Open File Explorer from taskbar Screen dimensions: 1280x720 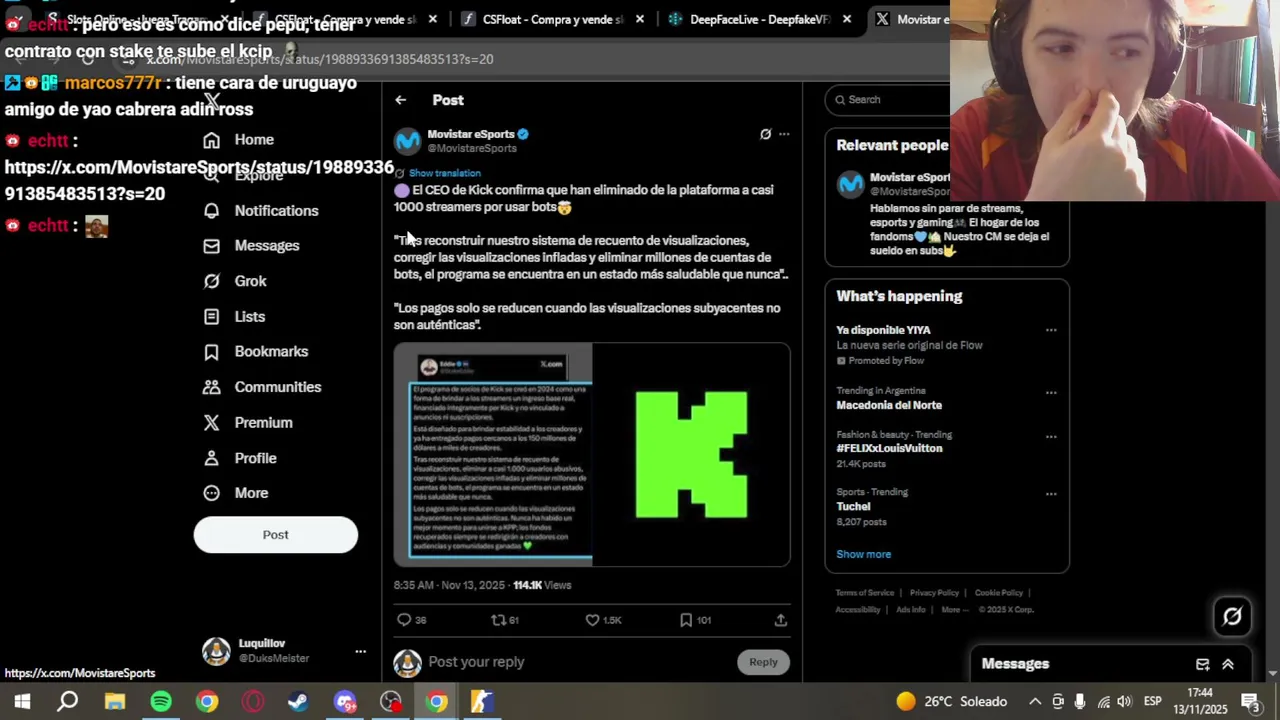(115, 702)
